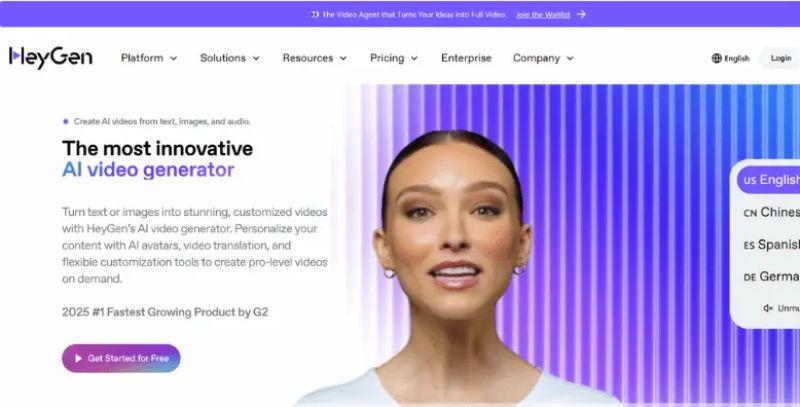The height and width of the screenshot is (407, 800).
Task: Click Get Started for Free
Action: click(121, 359)
